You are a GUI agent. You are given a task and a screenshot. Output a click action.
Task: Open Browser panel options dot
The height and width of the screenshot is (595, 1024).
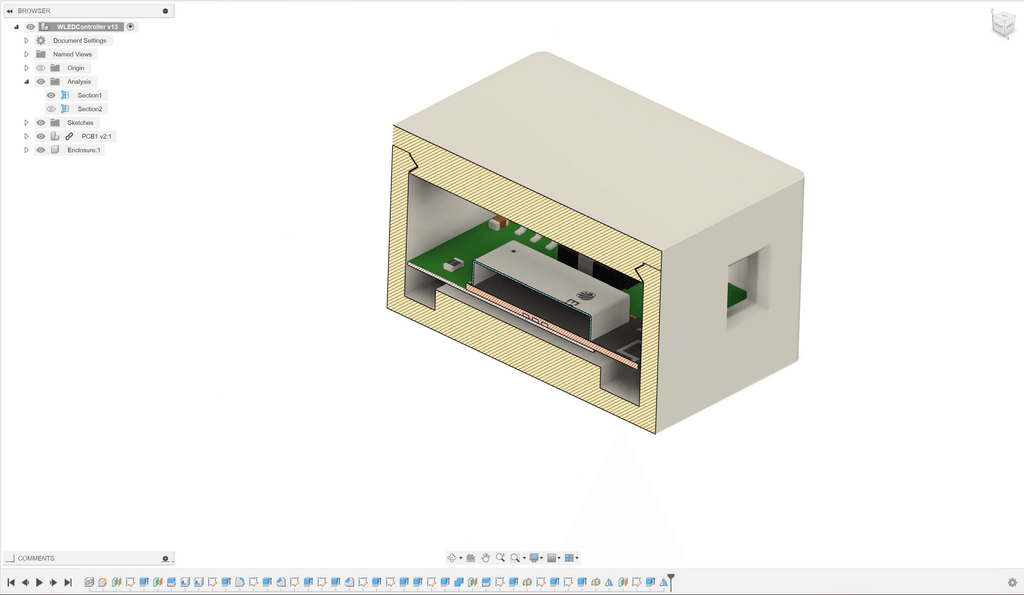[x=165, y=11]
